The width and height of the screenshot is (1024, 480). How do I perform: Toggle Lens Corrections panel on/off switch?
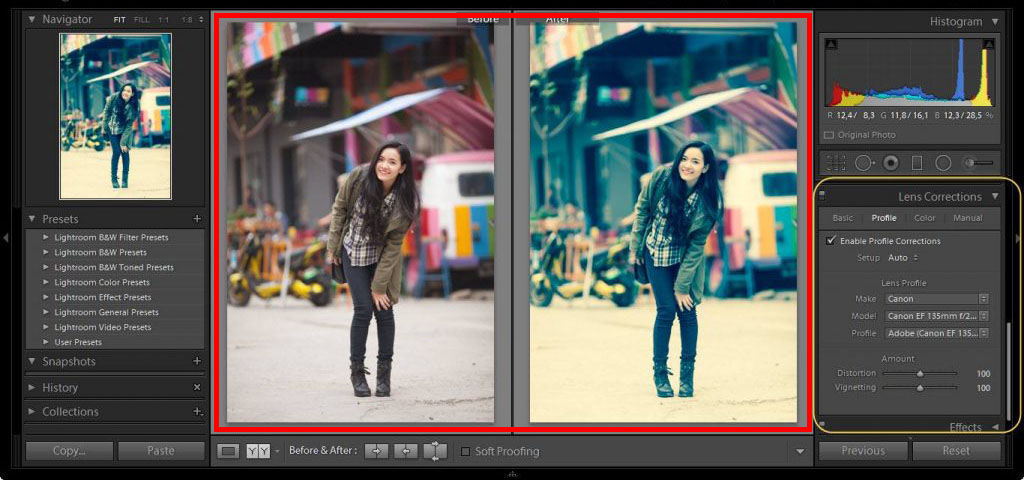point(822,193)
